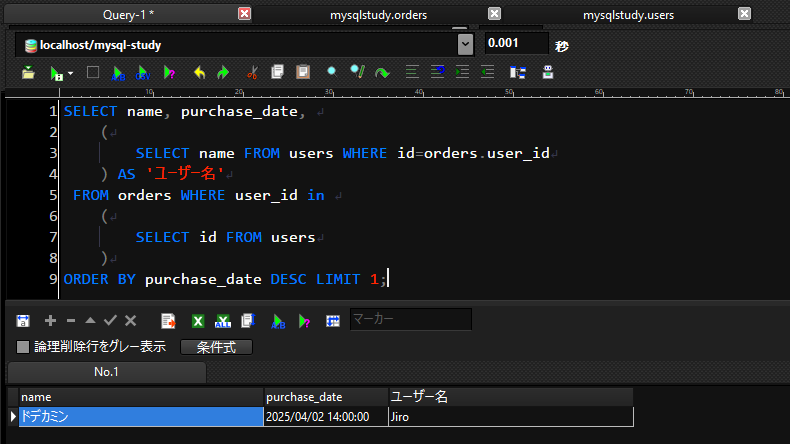Viewport: 790px width, 444px height.
Task: Click the line number 5 in gutter
Action: [53, 195]
